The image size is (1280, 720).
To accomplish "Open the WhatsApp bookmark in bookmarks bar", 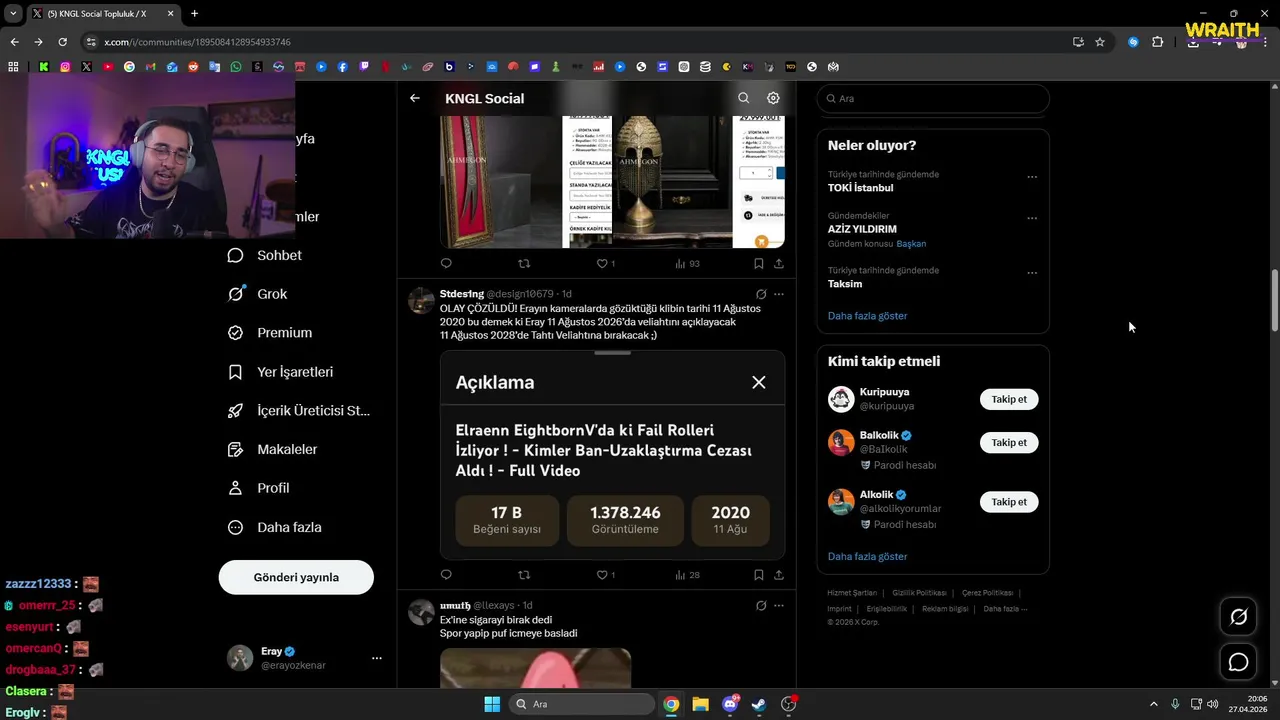I will 236,67.
